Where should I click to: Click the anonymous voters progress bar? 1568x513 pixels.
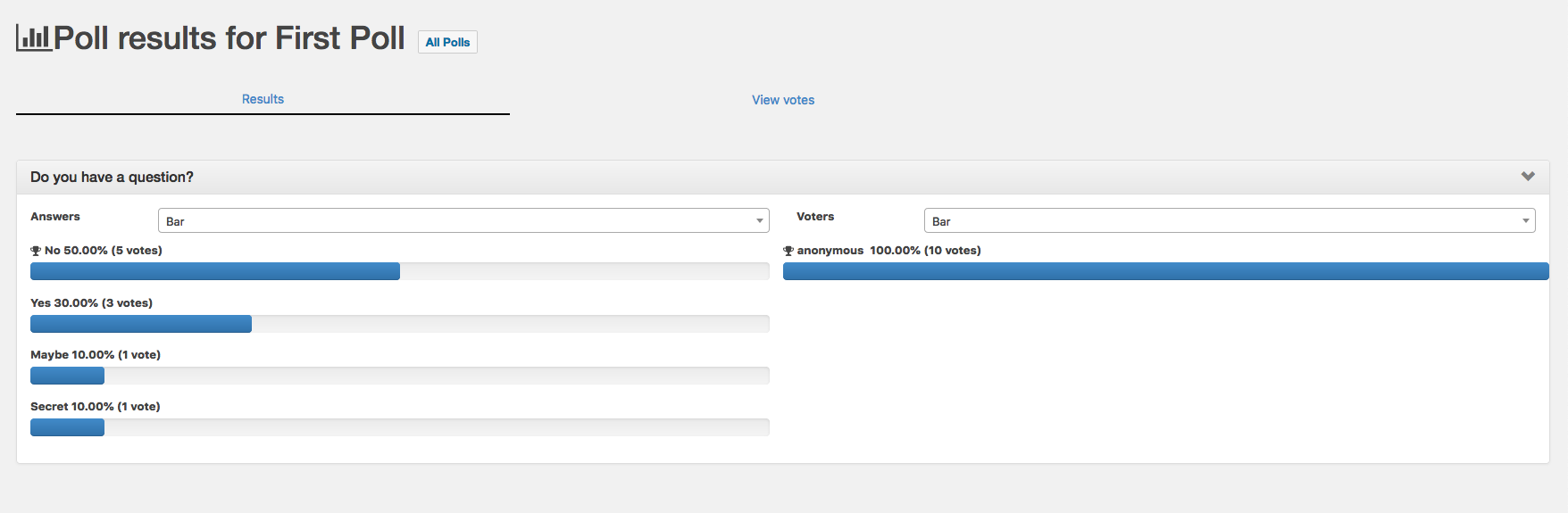click(x=1165, y=271)
